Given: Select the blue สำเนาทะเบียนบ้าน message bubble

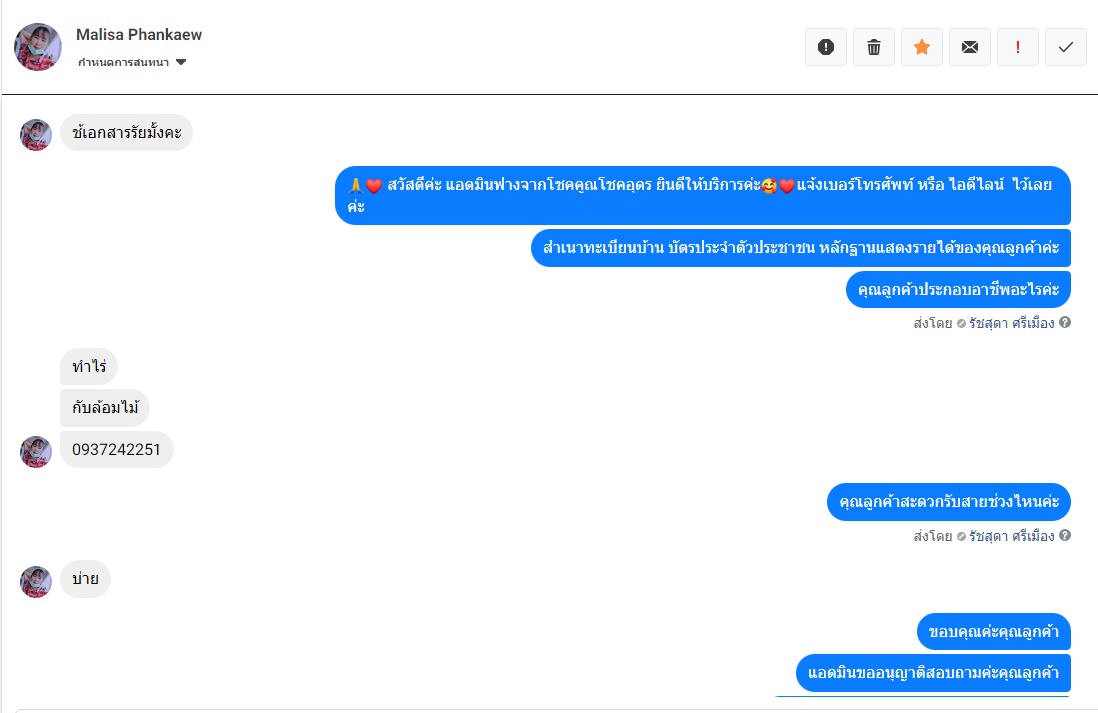Looking at the screenshot, I should (x=800, y=248).
